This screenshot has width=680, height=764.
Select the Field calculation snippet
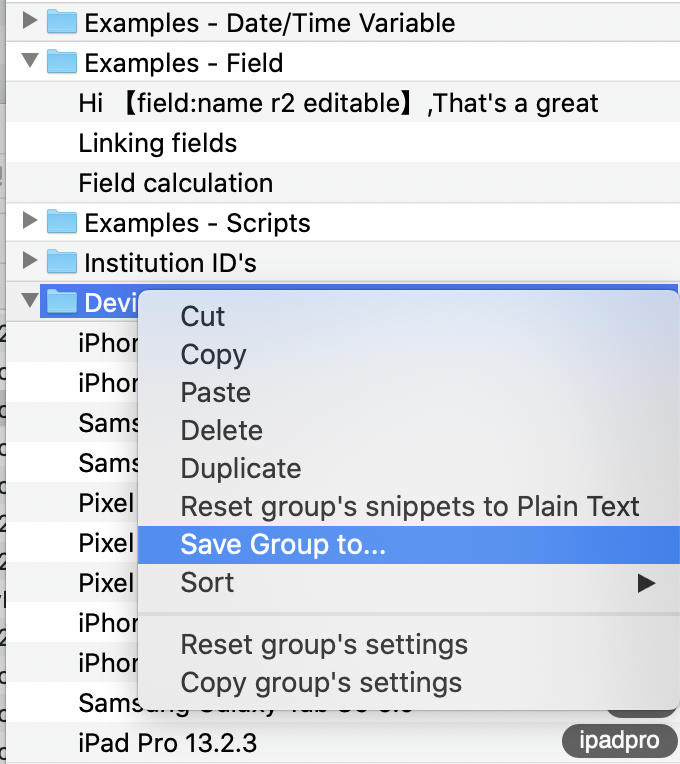click(343, 183)
